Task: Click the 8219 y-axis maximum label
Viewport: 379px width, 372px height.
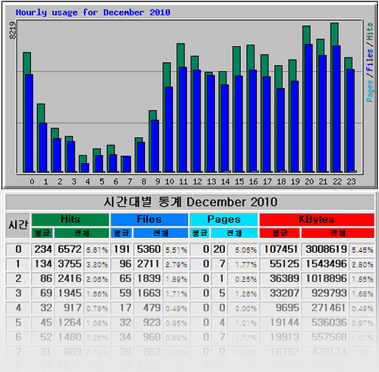Action: click(x=12, y=31)
